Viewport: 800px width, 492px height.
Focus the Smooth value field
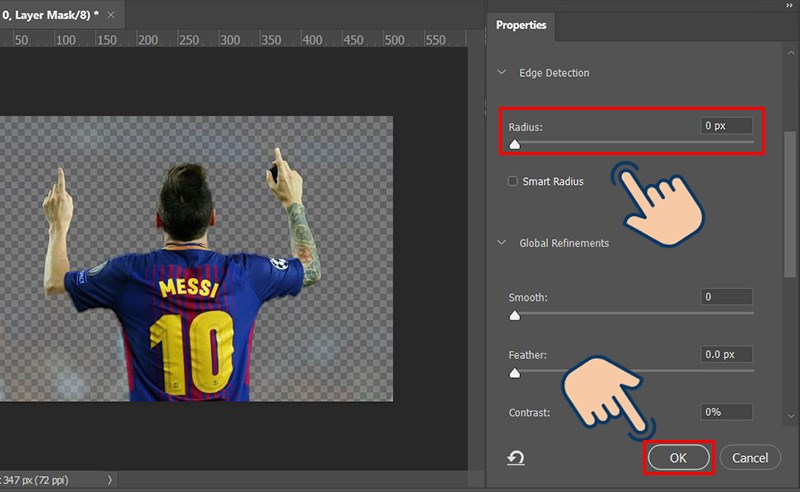point(726,297)
